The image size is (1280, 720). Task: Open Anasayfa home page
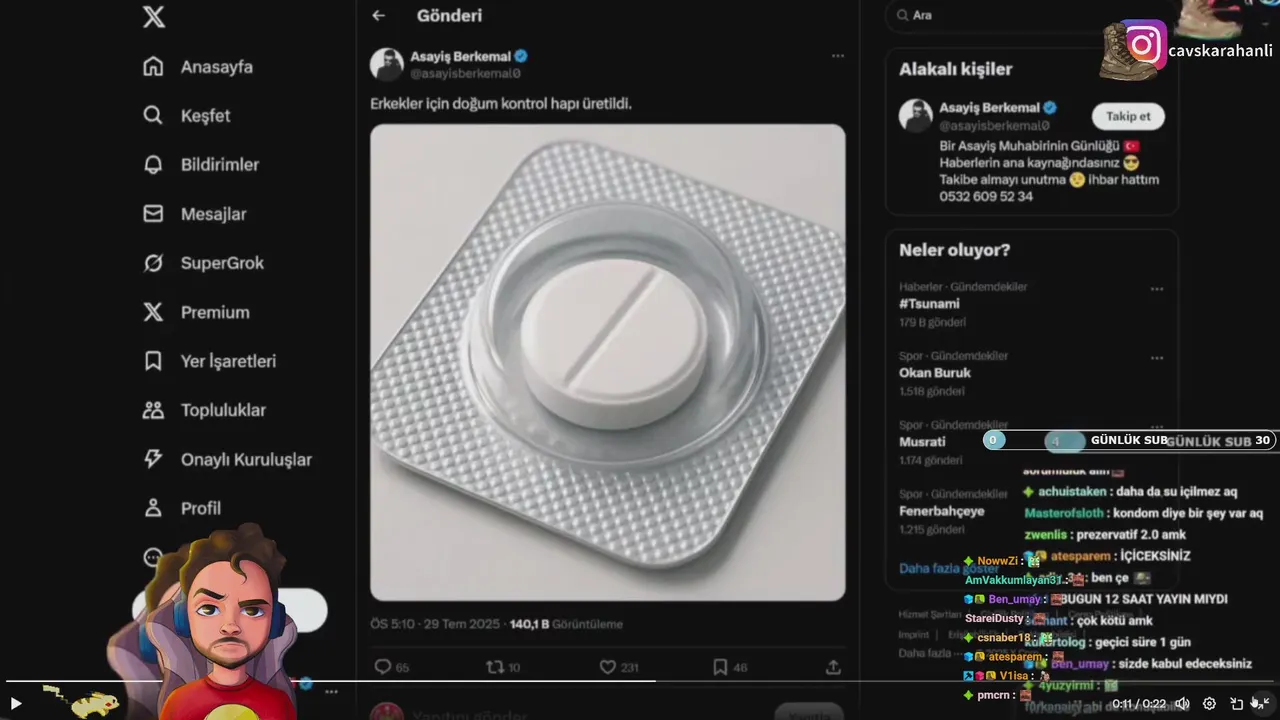coord(198,67)
